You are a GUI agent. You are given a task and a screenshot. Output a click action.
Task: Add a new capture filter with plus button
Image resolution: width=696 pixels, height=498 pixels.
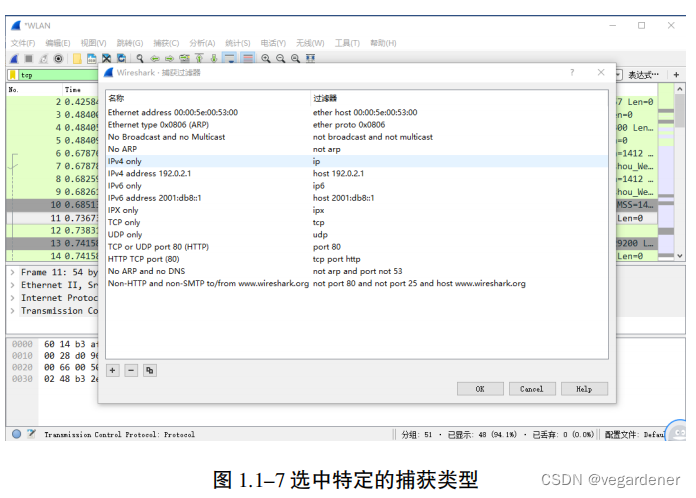(113, 370)
